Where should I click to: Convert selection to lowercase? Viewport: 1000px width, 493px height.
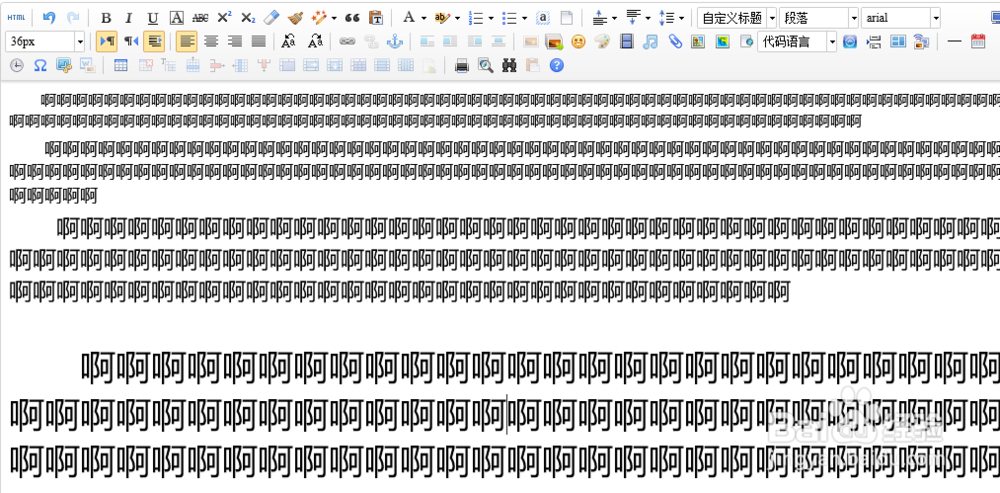[x=316, y=41]
